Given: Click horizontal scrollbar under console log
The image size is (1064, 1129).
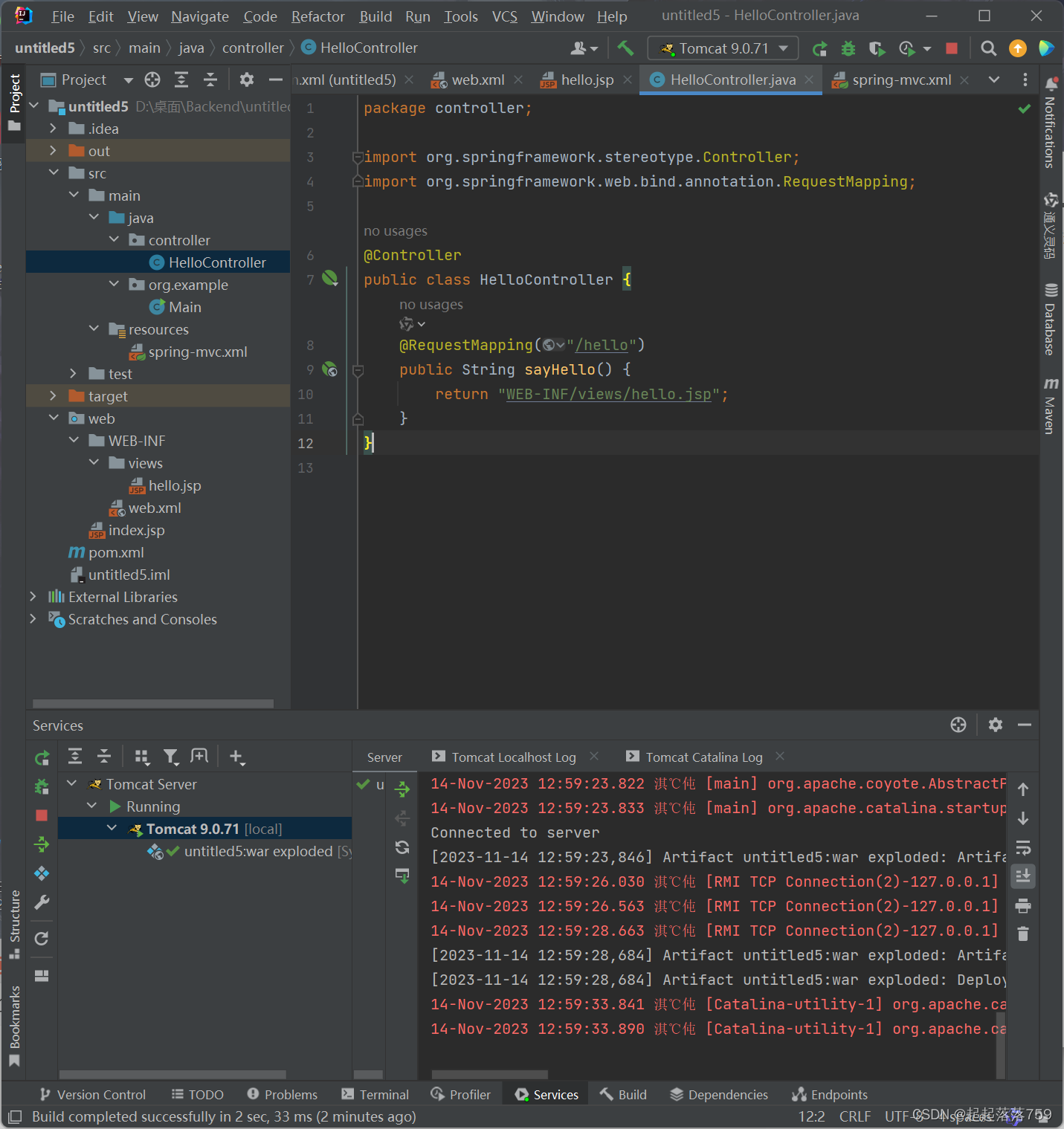Looking at the screenshot, I should click(490, 1075).
